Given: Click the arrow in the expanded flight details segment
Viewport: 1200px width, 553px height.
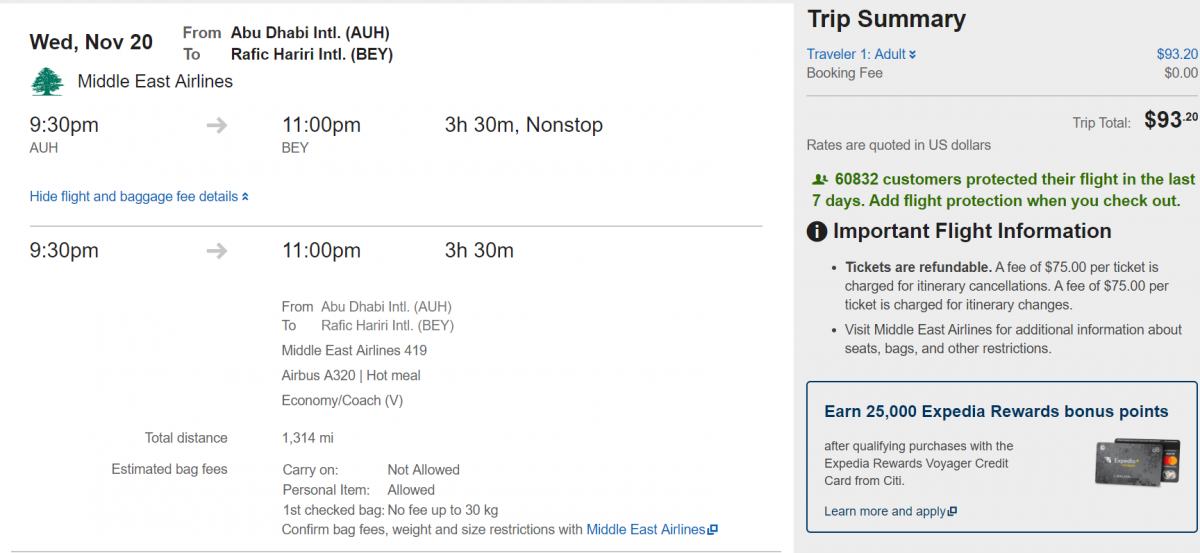Looking at the screenshot, I should pos(217,250).
